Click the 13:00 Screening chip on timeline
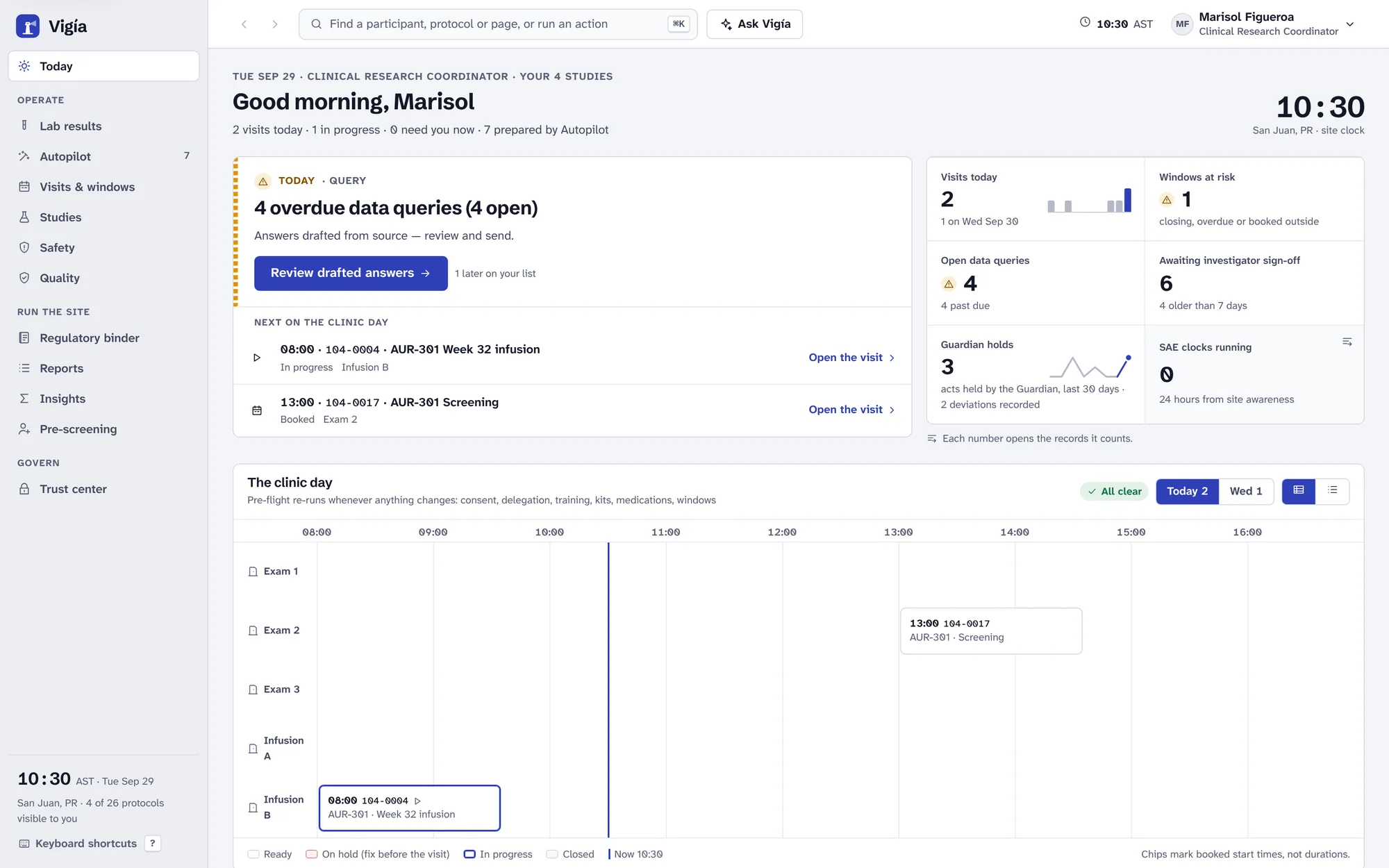The height and width of the screenshot is (868, 1389). (991, 631)
